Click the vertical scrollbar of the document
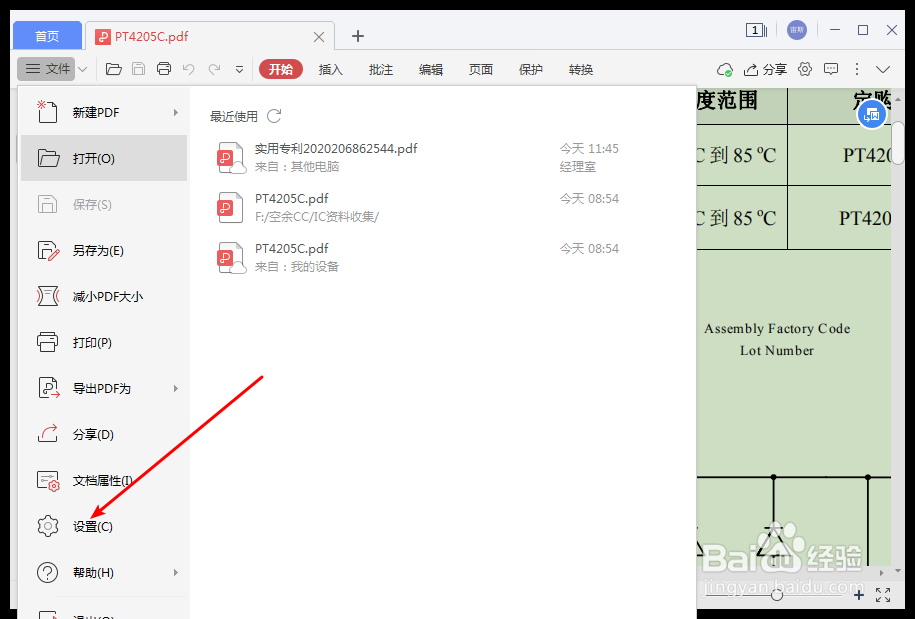This screenshot has height=619, width=915. coord(897,145)
